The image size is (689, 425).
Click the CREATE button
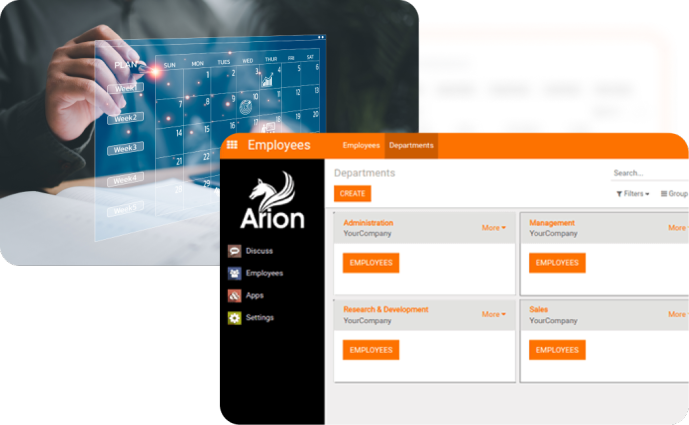pos(352,193)
